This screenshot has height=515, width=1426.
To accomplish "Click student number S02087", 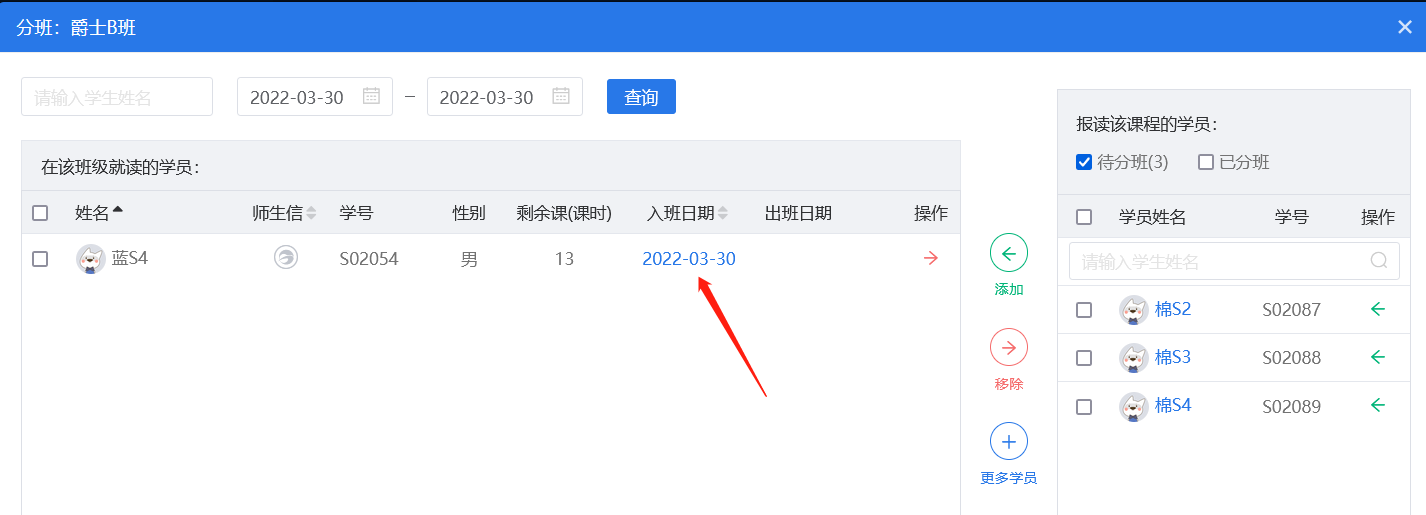I will (x=1291, y=310).
